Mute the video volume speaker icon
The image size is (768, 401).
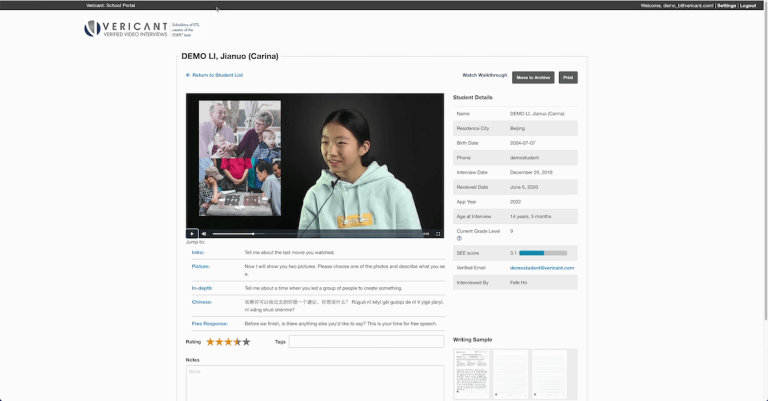click(204, 234)
